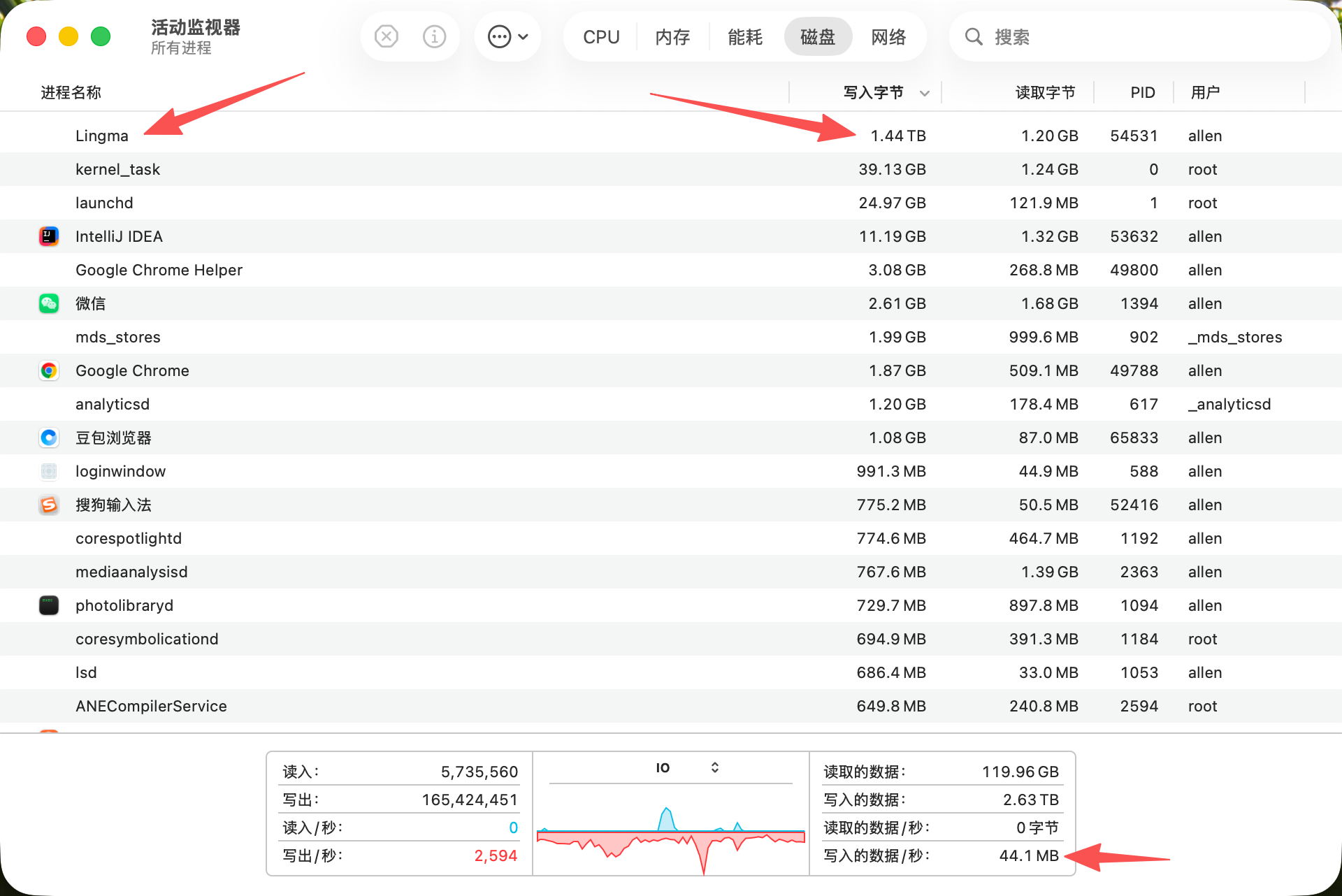Sort by 读取字节 column header
1342x896 pixels.
pyautogui.click(x=1044, y=92)
